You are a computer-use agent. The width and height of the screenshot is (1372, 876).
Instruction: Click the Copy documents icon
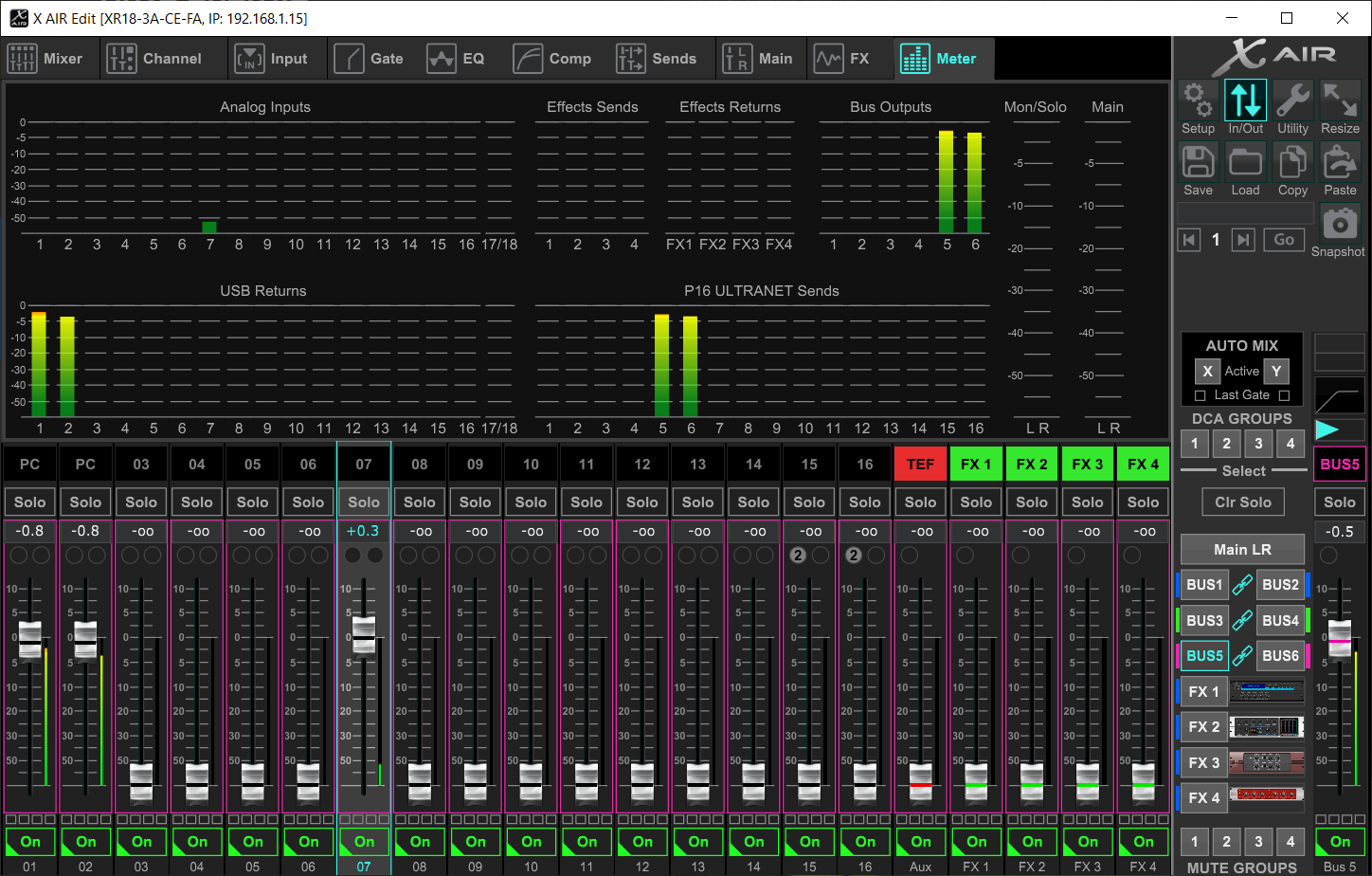(1292, 162)
